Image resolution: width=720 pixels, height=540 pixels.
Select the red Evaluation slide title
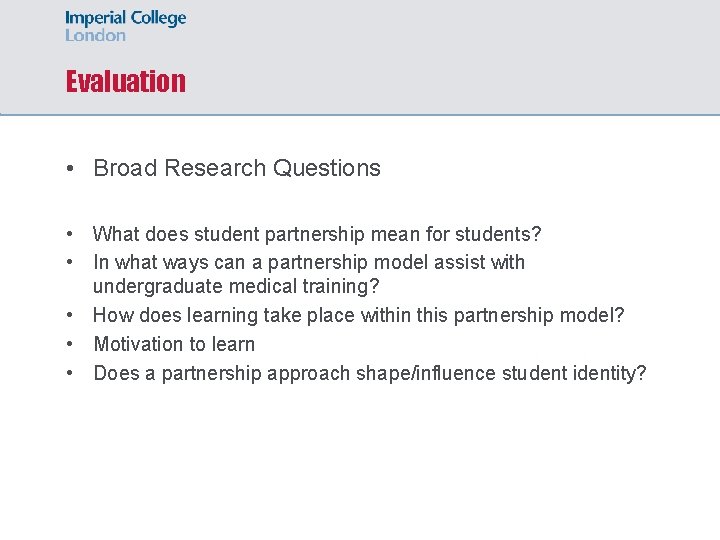coord(126,81)
